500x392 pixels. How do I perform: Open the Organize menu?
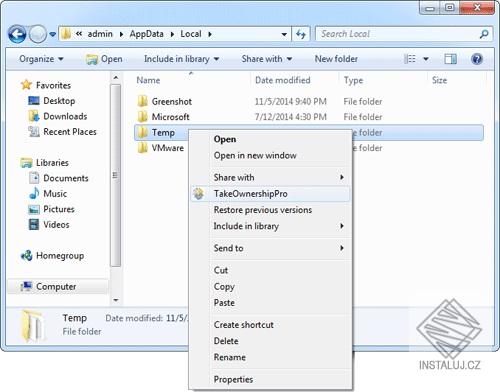[x=41, y=59]
